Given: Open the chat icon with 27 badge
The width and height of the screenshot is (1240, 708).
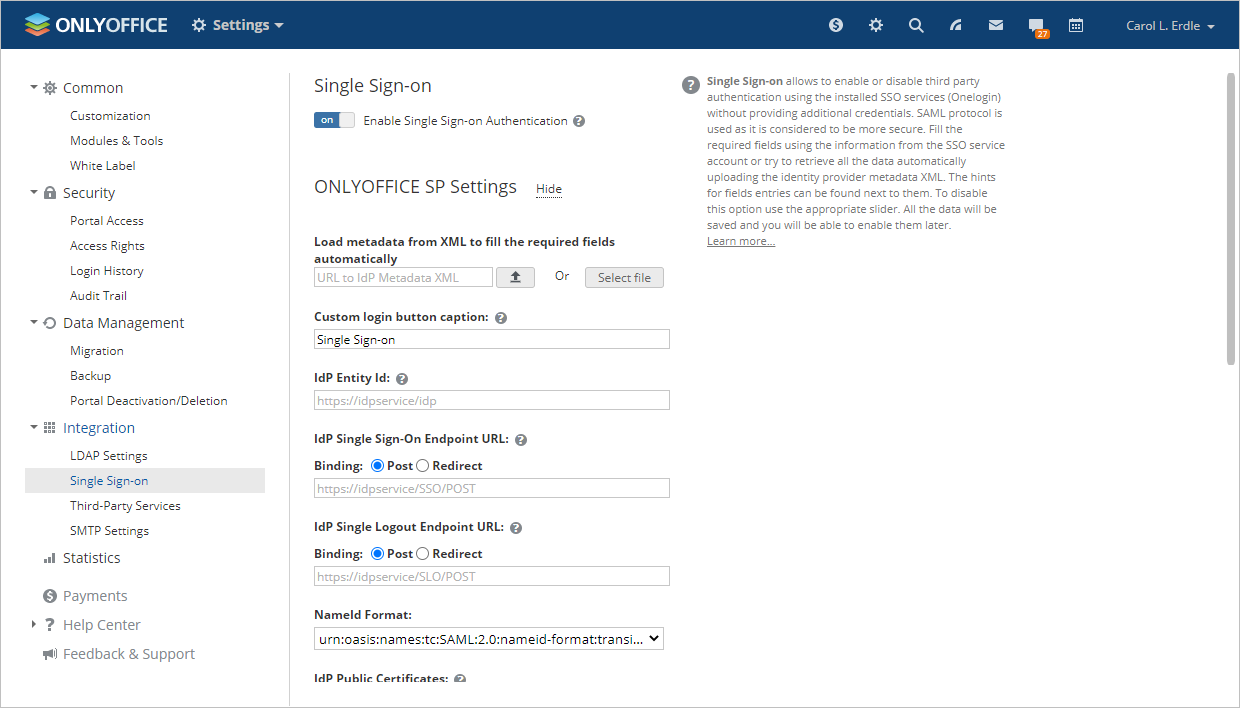Looking at the screenshot, I should (1038, 27).
